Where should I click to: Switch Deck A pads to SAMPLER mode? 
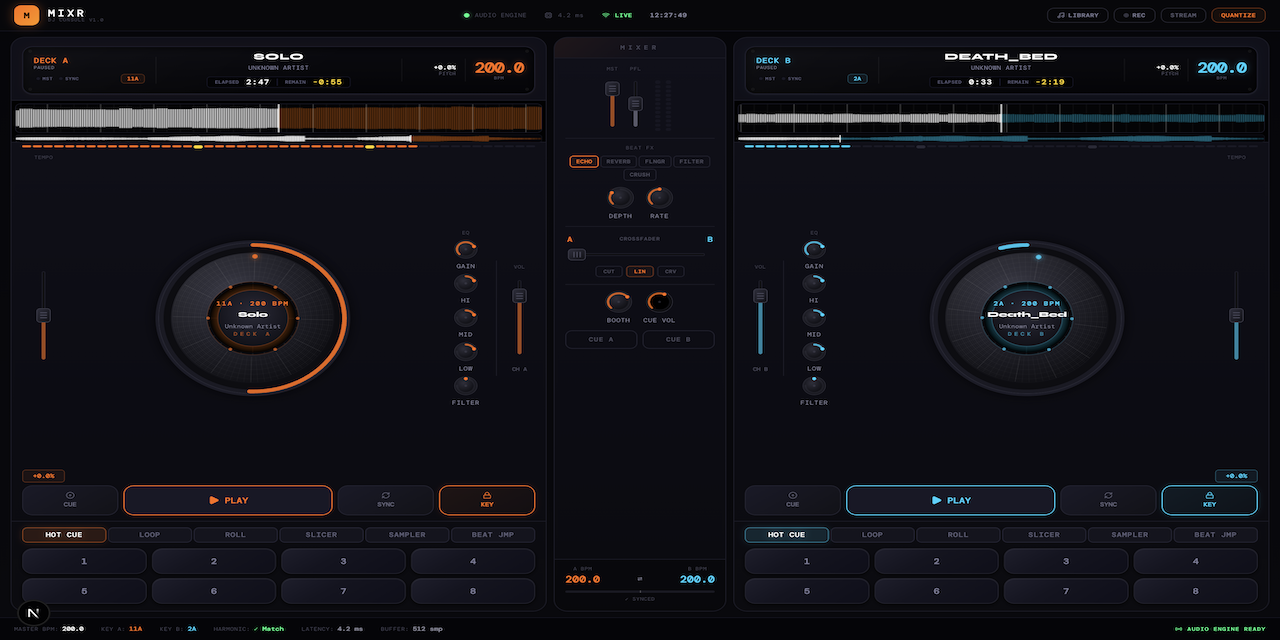[407, 535]
